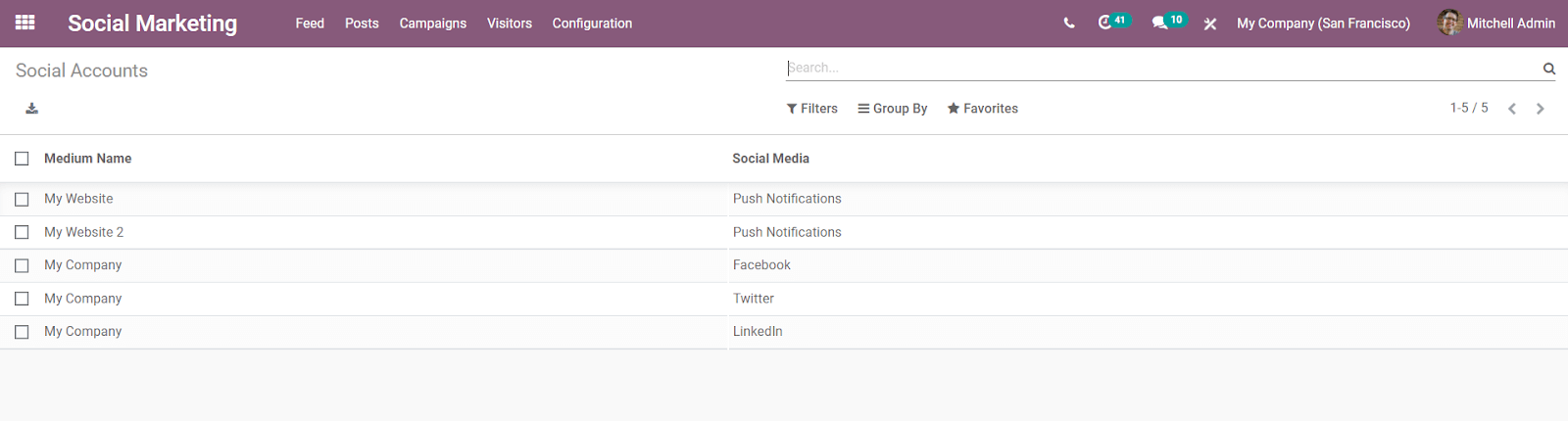Go to previous page arrow
Viewport: 1568px width, 421px height.
coord(1512,109)
